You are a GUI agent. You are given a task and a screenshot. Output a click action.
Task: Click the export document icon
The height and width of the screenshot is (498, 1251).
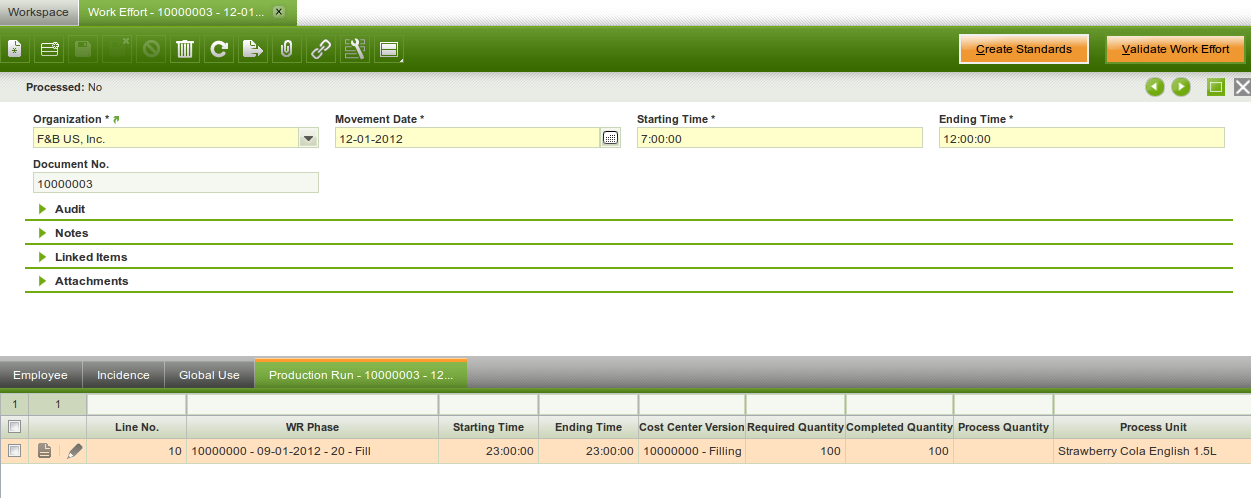point(253,49)
